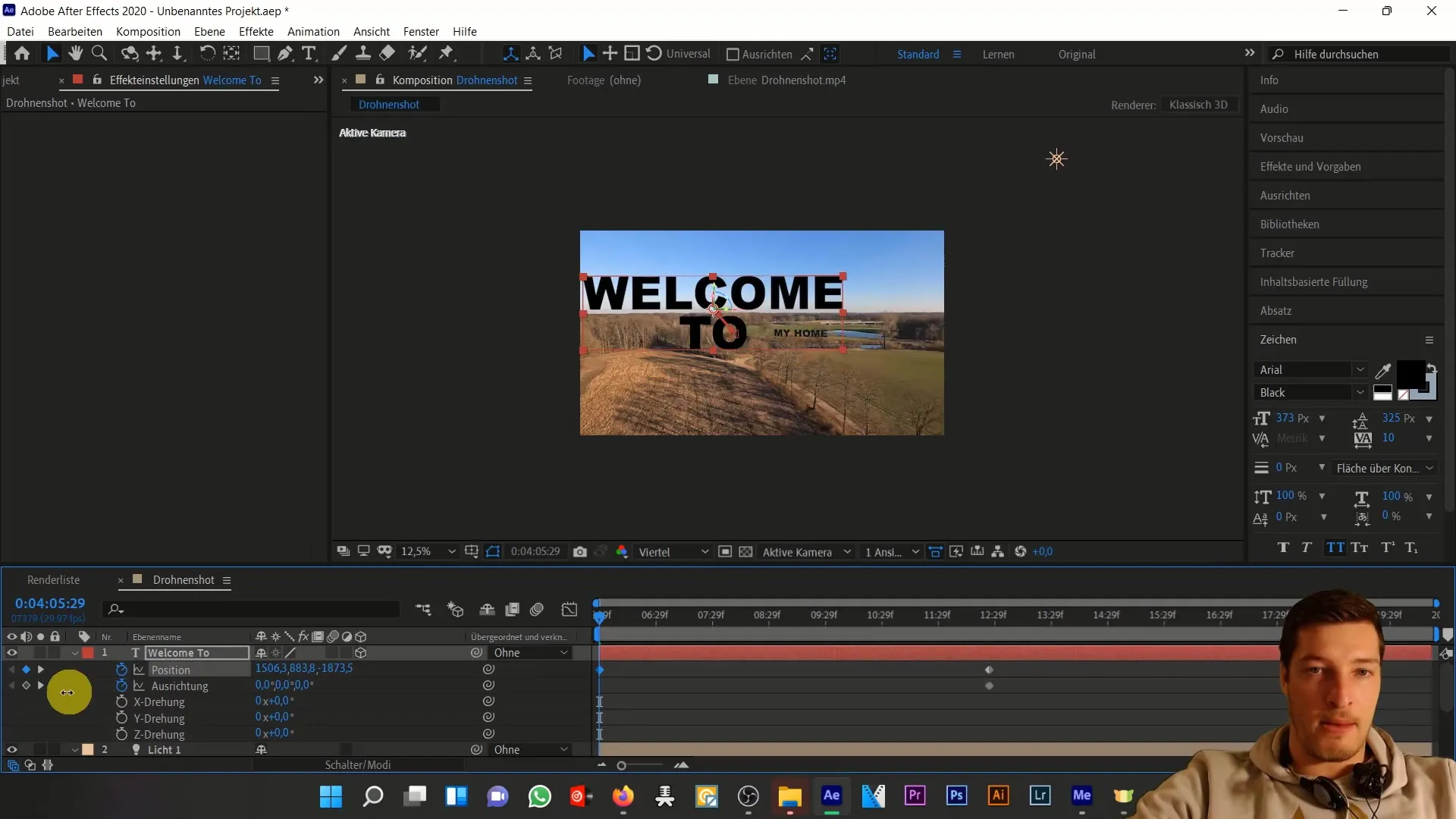Open the Viertel resolution dropdown

pos(673,552)
